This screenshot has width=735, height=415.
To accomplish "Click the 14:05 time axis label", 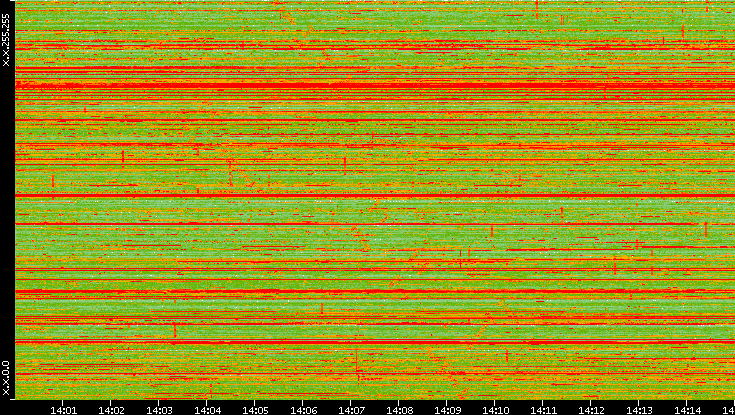I will (x=255, y=410).
